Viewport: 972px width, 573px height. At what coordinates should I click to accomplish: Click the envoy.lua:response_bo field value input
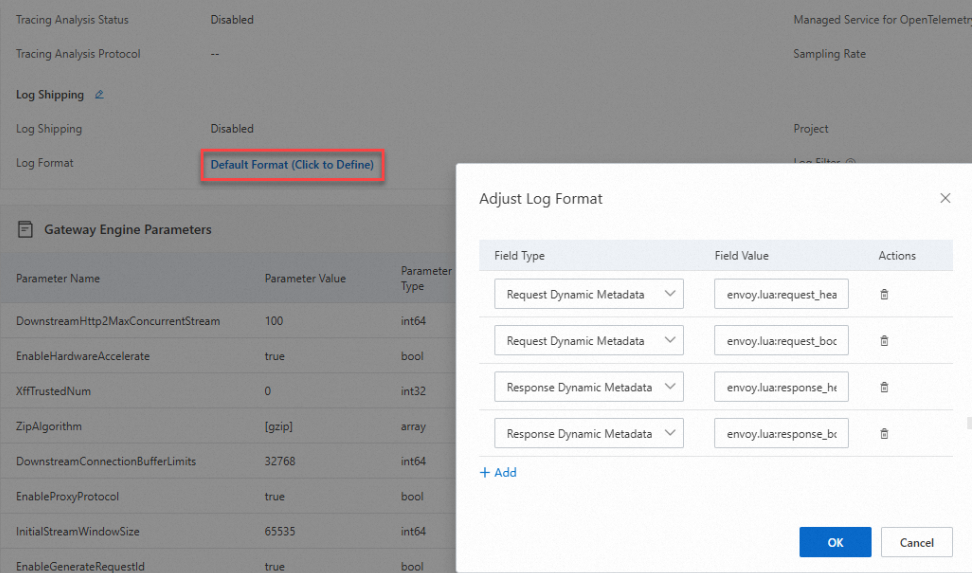click(x=781, y=434)
